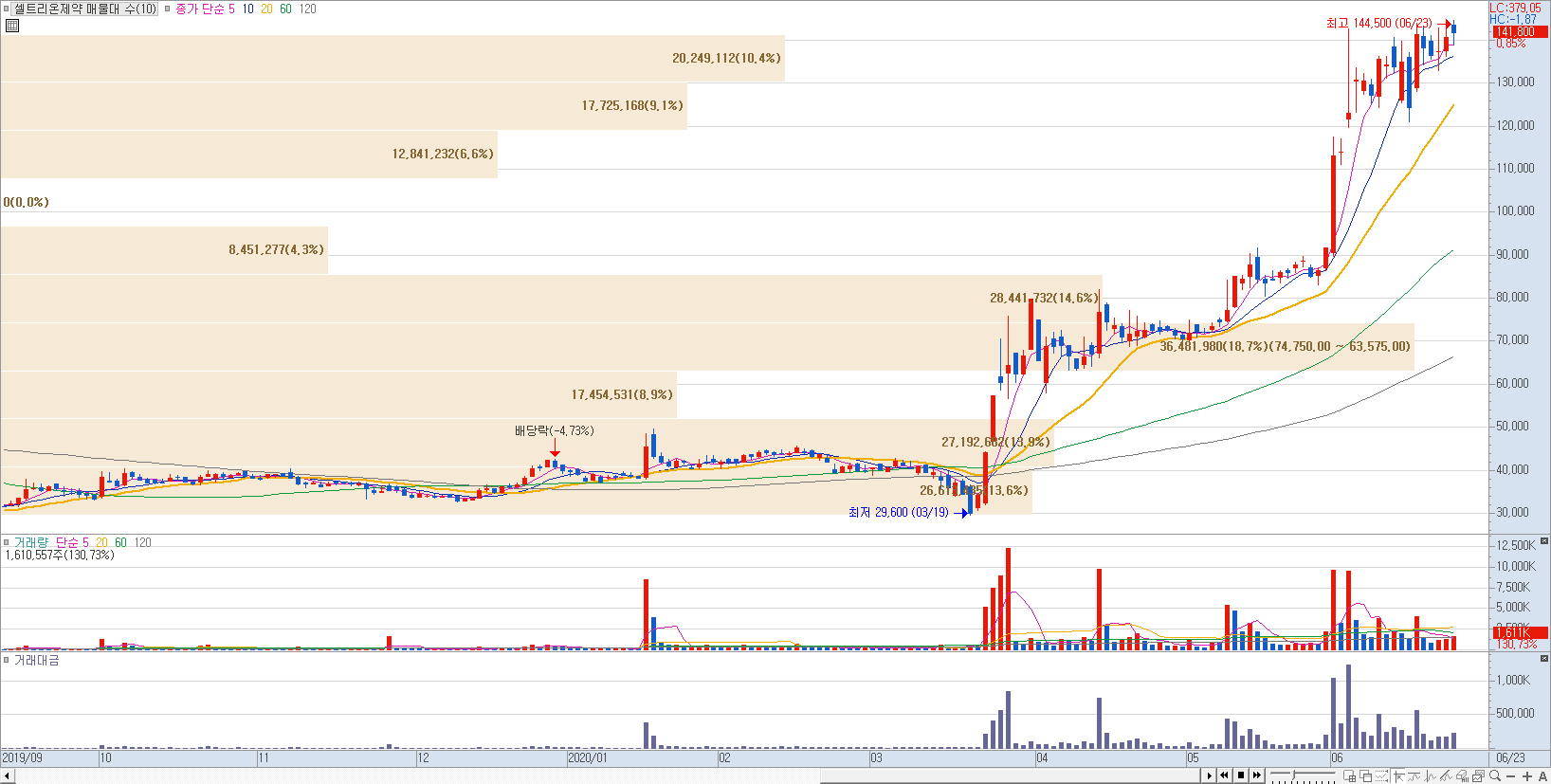1551x784 pixels.
Task: Select the 셀트리온제약 매물대 수(10) indicator label
Action: [x=85, y=9]
